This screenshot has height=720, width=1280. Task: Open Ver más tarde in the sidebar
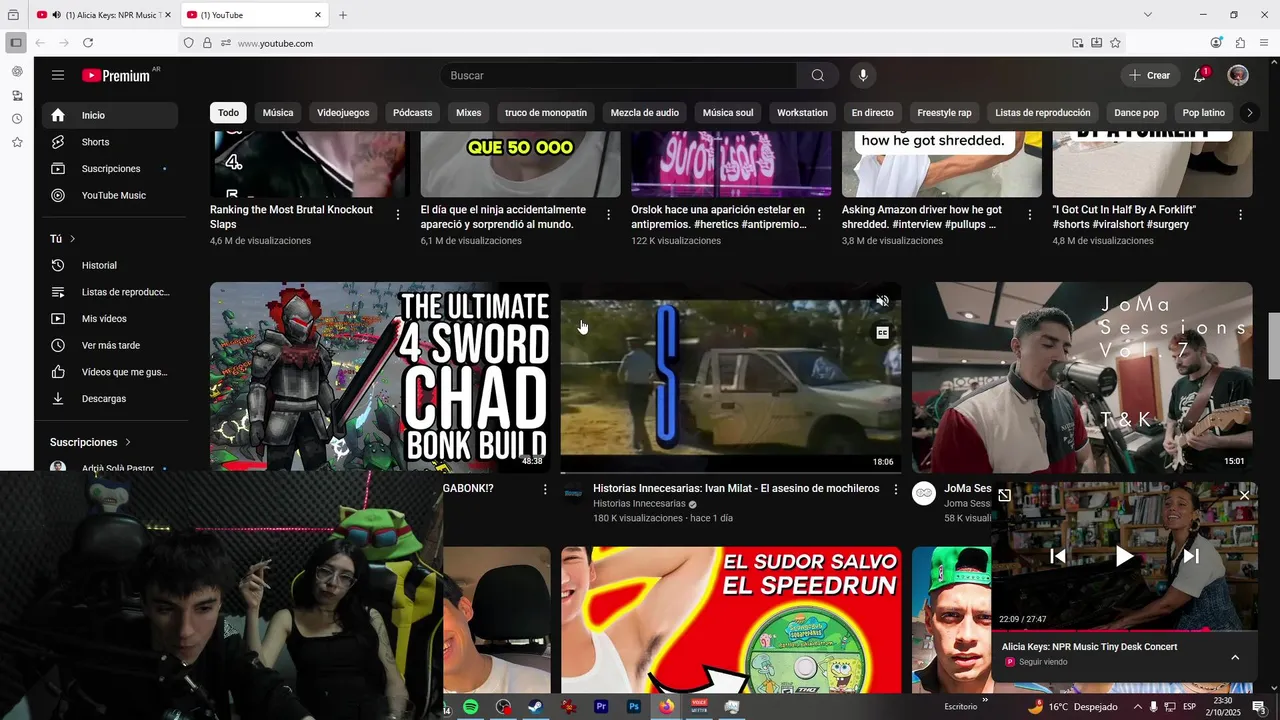point(110,345)
